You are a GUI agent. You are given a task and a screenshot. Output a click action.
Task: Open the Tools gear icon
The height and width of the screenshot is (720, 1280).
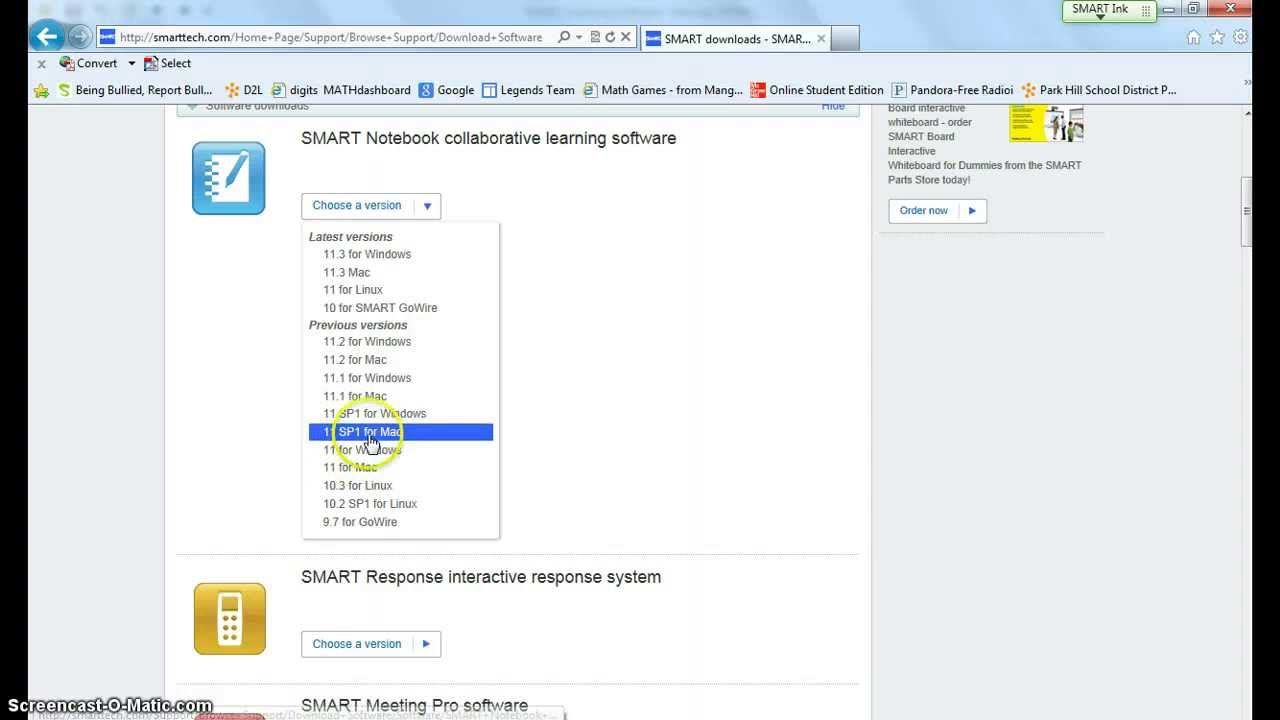click(1240, 37)
